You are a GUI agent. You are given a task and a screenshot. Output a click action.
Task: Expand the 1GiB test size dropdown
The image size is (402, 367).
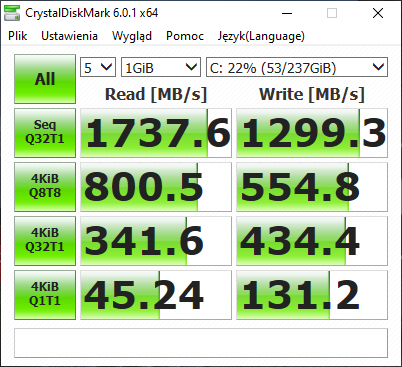[161, 67]
